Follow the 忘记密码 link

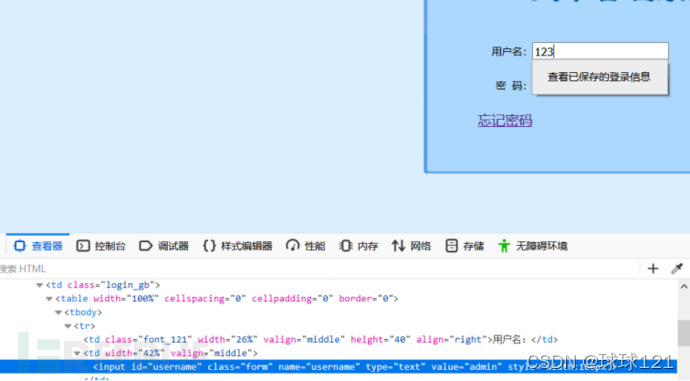point(505,120)
